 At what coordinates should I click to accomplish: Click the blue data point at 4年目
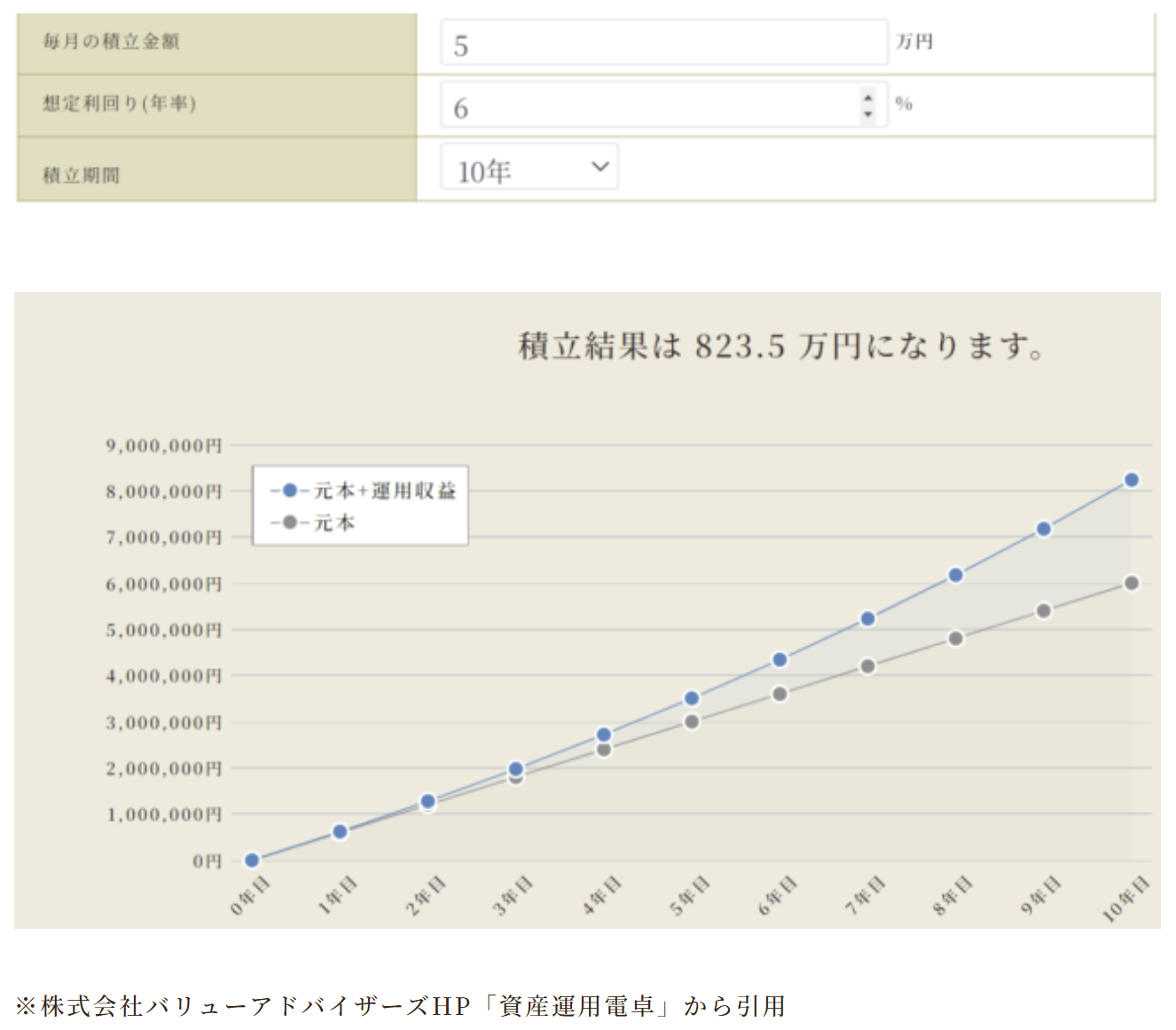click(x=604, y=735)
